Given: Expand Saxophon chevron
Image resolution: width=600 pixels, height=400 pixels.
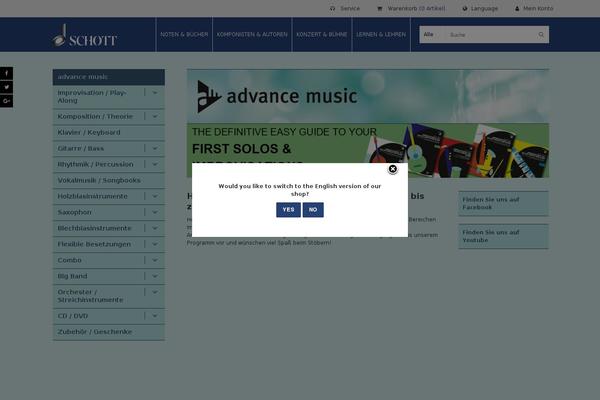Looking at the screenshot, I should click(155, 212).
